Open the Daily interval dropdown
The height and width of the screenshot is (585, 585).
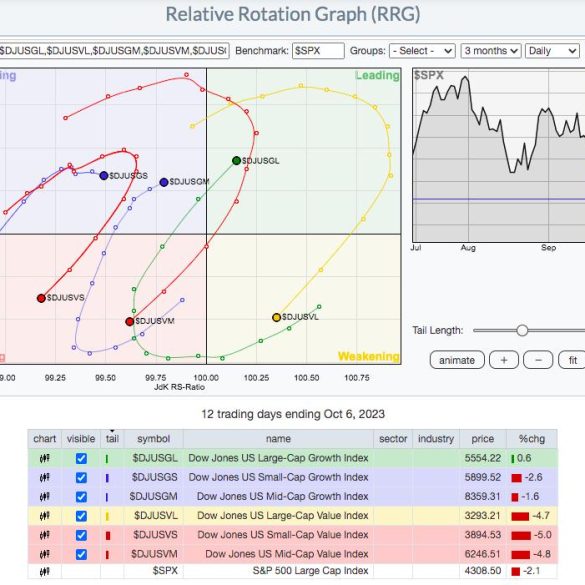[552, 51]
